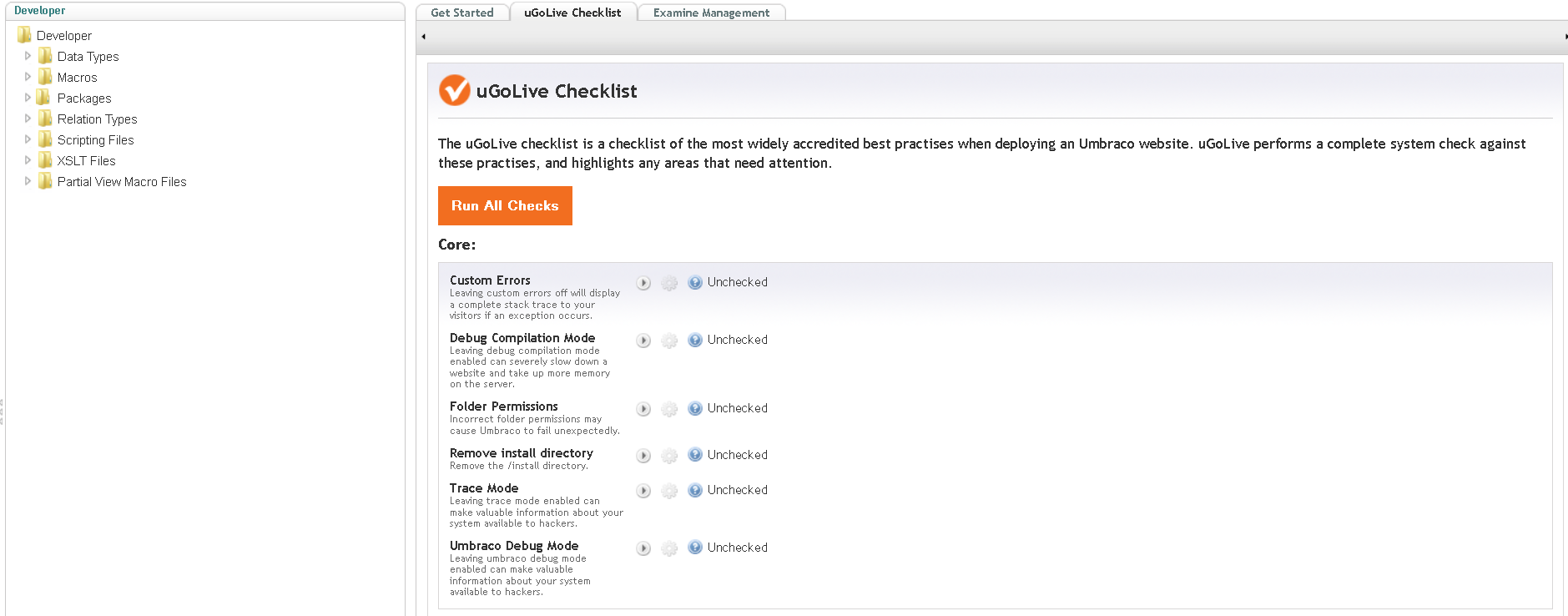Image resolution: width=1568 pixels, height=616 pixels.
Task: Click the Data Types folder icon
Action: pos(45,56)
